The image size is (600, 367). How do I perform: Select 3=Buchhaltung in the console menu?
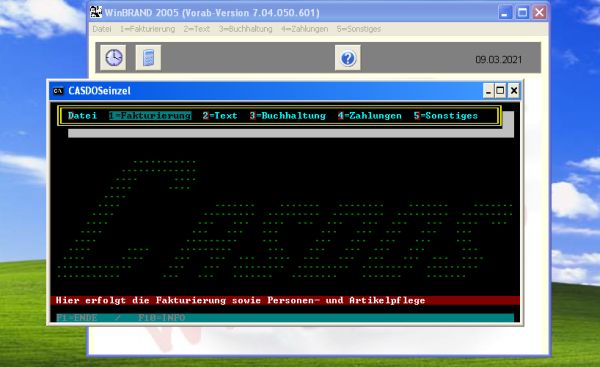coord(287,116)
